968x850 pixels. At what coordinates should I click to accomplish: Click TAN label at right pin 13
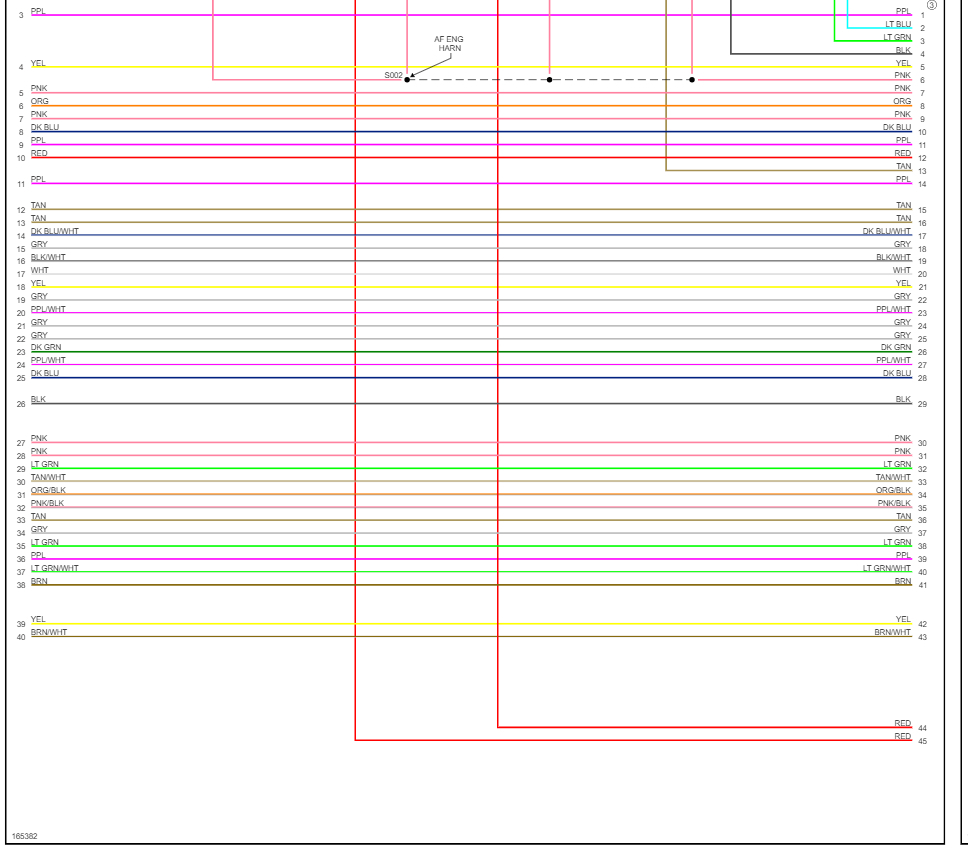904,167
